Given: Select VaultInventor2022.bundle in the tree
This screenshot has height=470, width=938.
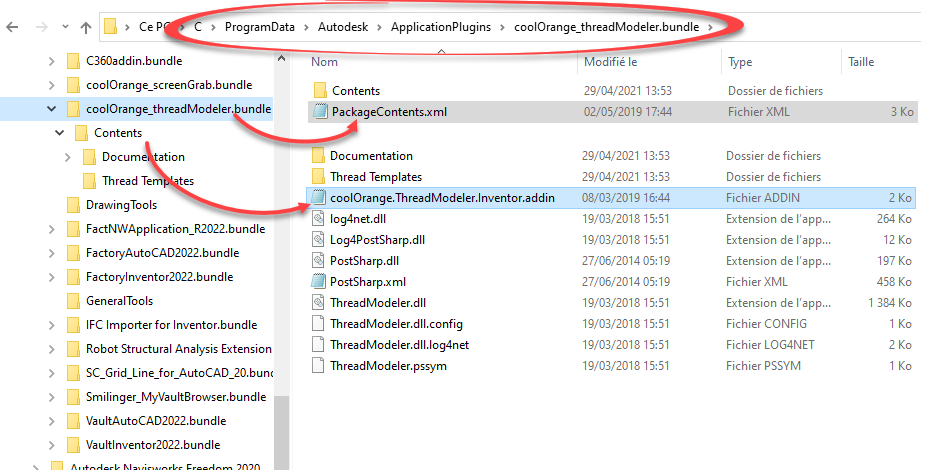Looking at the screenshot, I should pyautogui.click(x=152, y=445).
